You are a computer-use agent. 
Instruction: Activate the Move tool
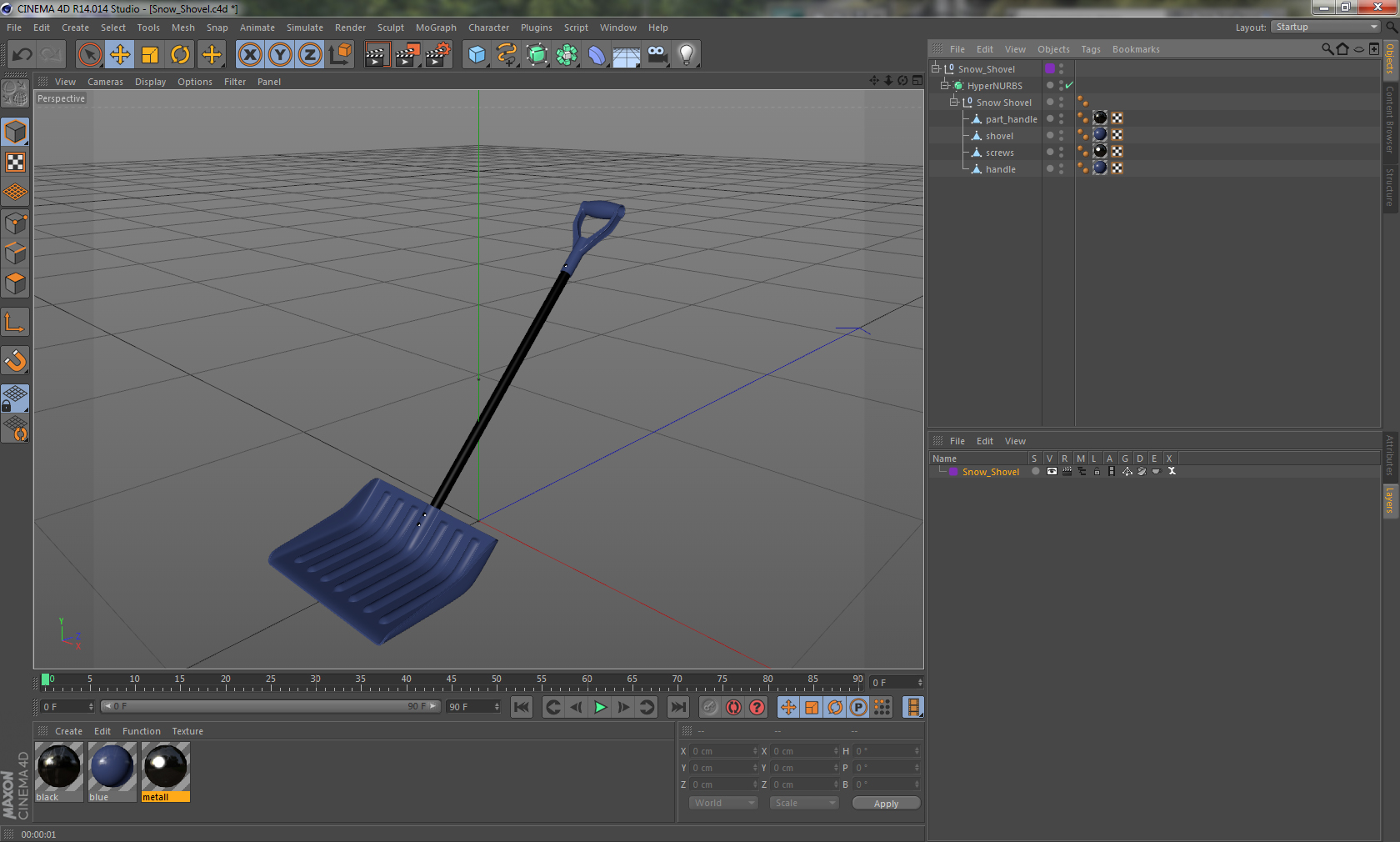point(120,55)
